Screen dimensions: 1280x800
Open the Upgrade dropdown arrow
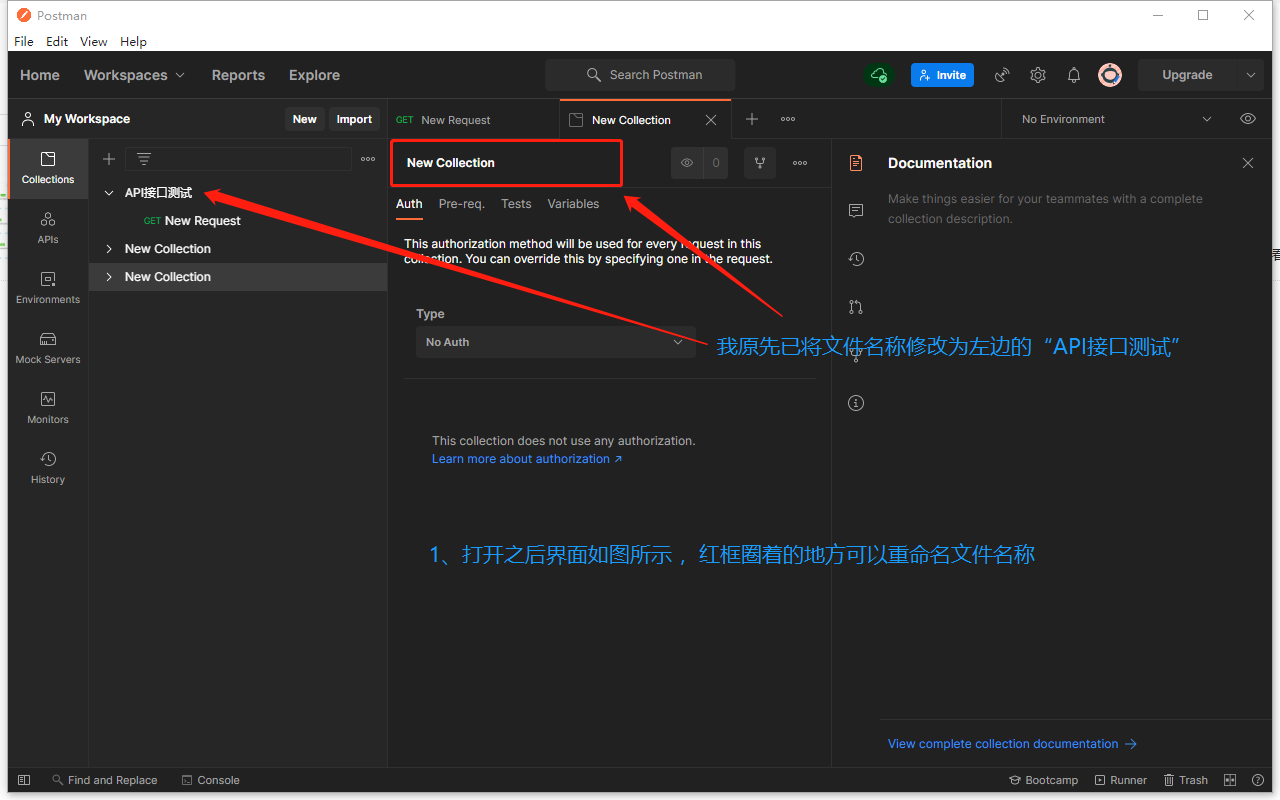[x=1250, y=75]
